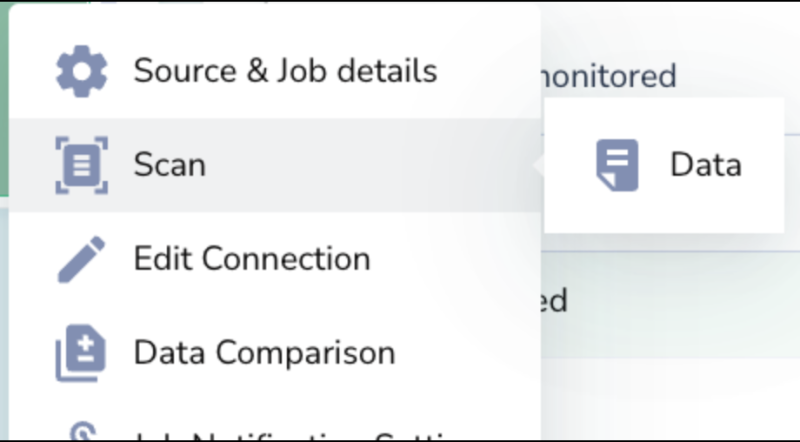Open Source & Job details
Image resolution: width=800 pixels, height=442 pixels.
coord(285,72)
